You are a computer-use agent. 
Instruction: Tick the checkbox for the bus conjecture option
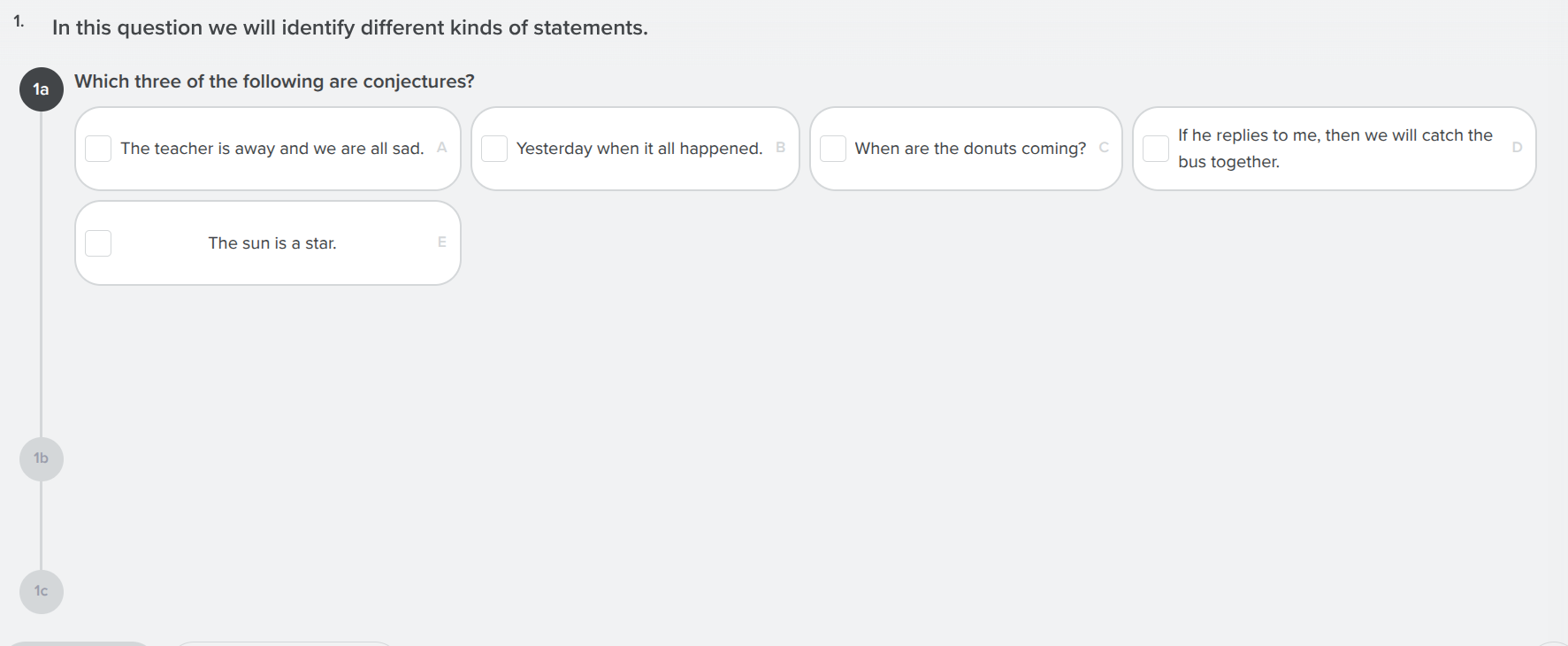(1155, 149)
